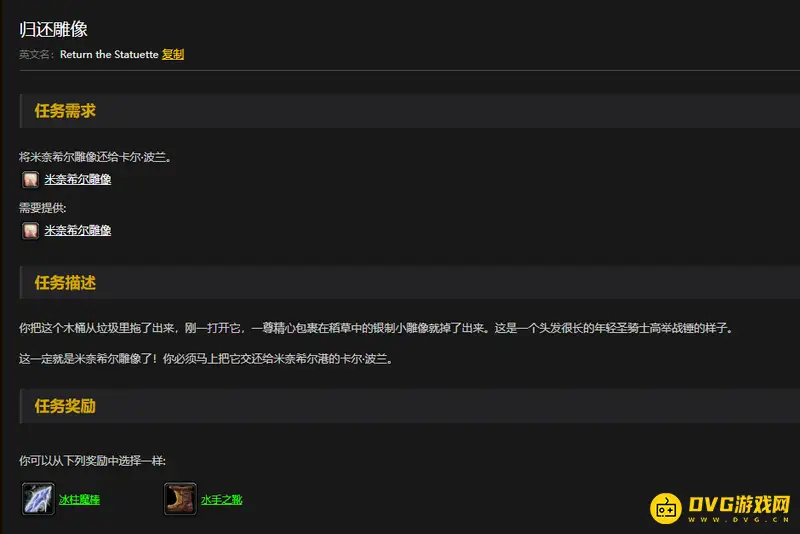Click the paragraph starting 这一定就是米奈希尔雕像了
The image size is (800, 534).
[x=206, y=359]
